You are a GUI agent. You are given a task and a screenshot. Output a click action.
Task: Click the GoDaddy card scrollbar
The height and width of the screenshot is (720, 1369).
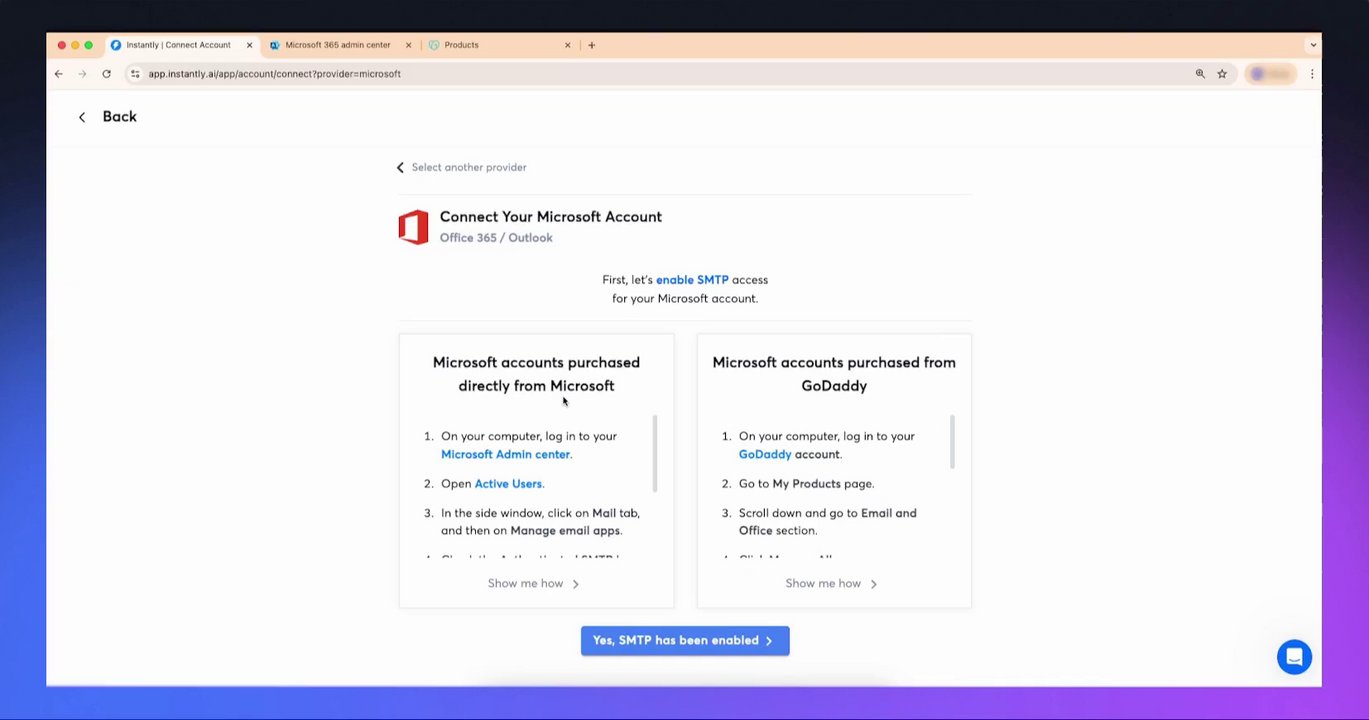[x=952, y=442]
